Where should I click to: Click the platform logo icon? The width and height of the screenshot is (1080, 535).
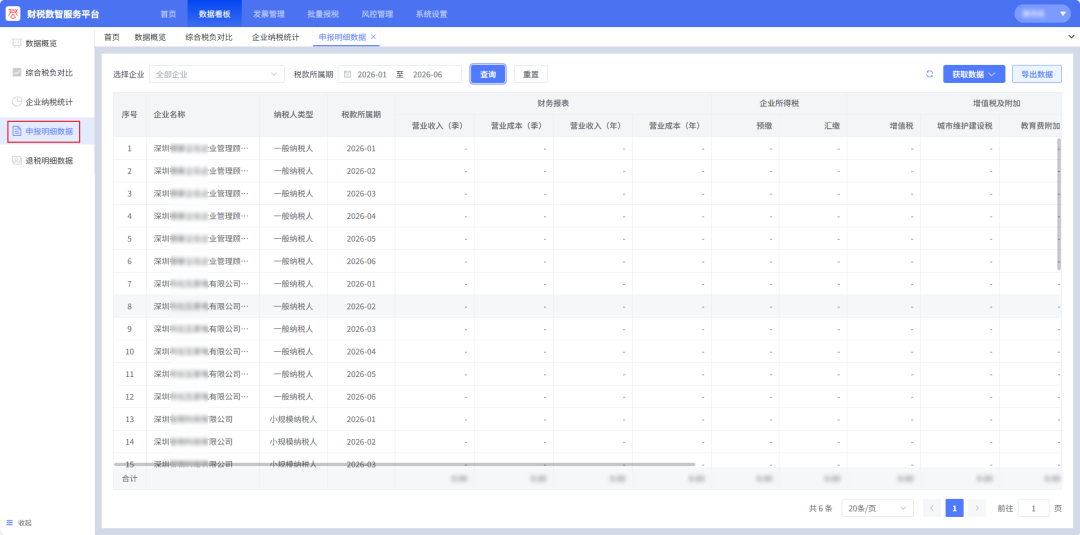pos(13,14)
